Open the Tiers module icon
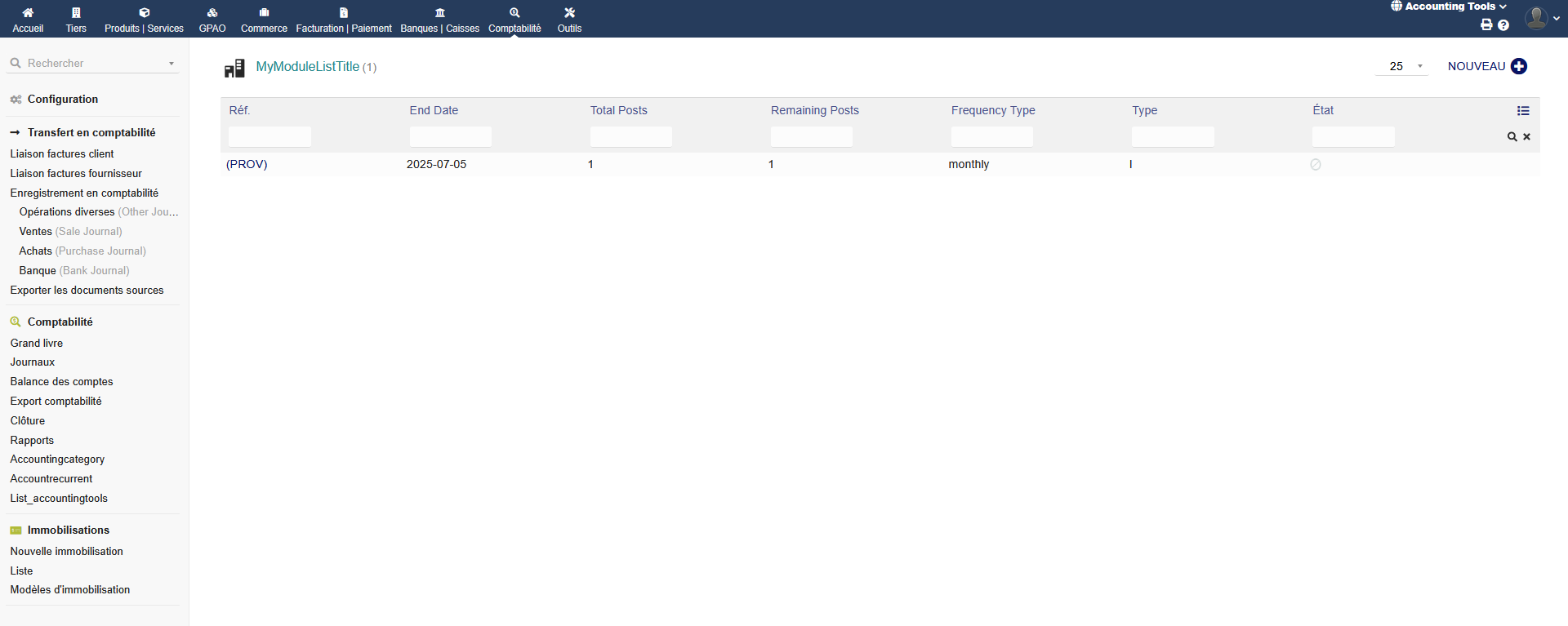Viewport: 1568px width, 626px height. pos(76,13)
